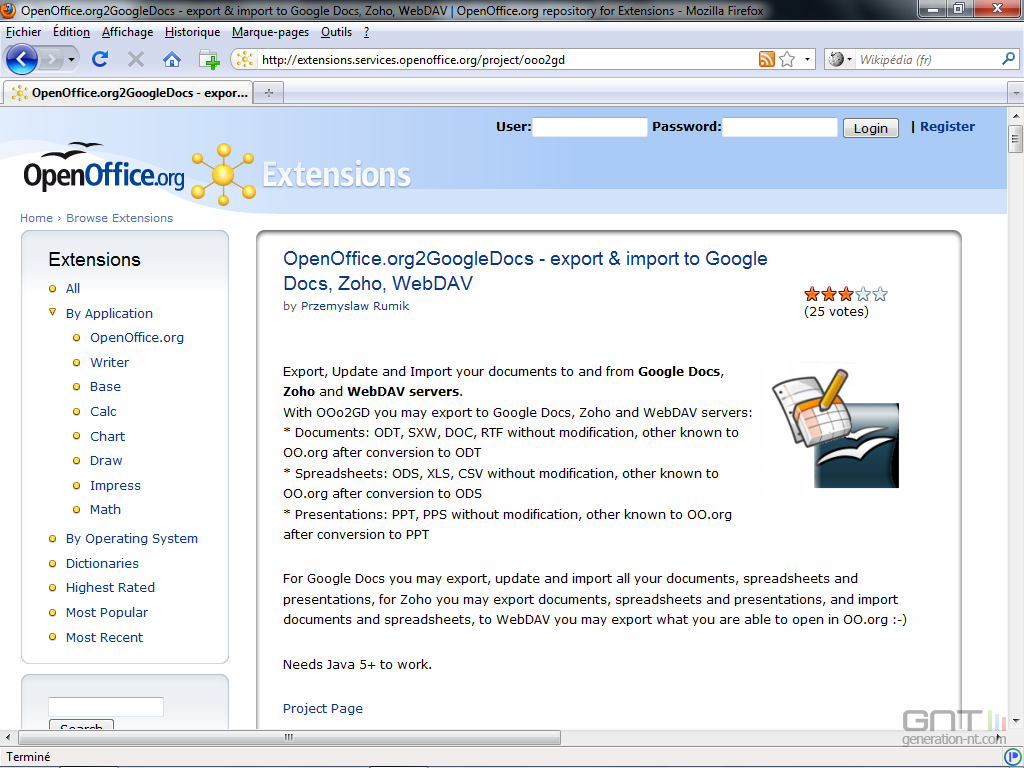The width and height of the screenshot is (1024, 768).
Task: Click the Wikipedia search engine icon
Action: tap(837, 59)
